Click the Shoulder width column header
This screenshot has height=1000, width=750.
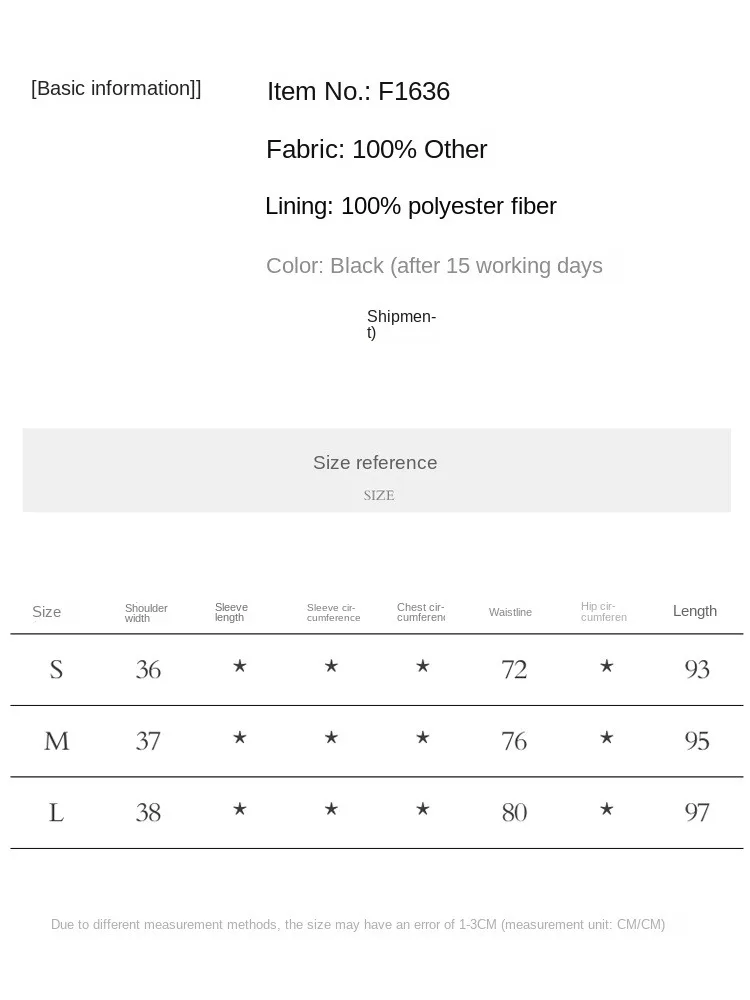pyautogui.click(x=146, y=613)
